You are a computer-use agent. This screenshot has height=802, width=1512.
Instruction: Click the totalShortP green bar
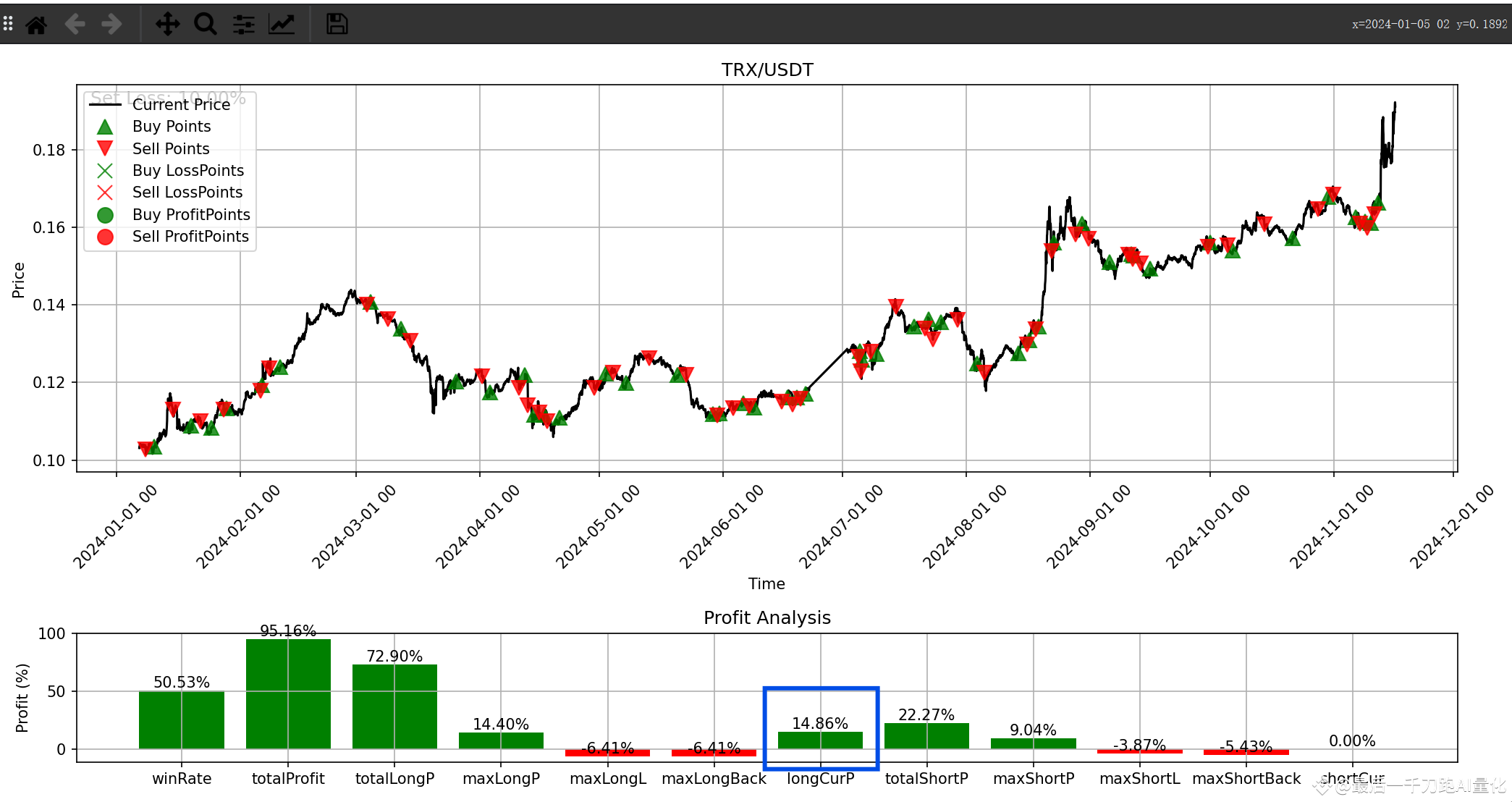(x=926, y=736)
